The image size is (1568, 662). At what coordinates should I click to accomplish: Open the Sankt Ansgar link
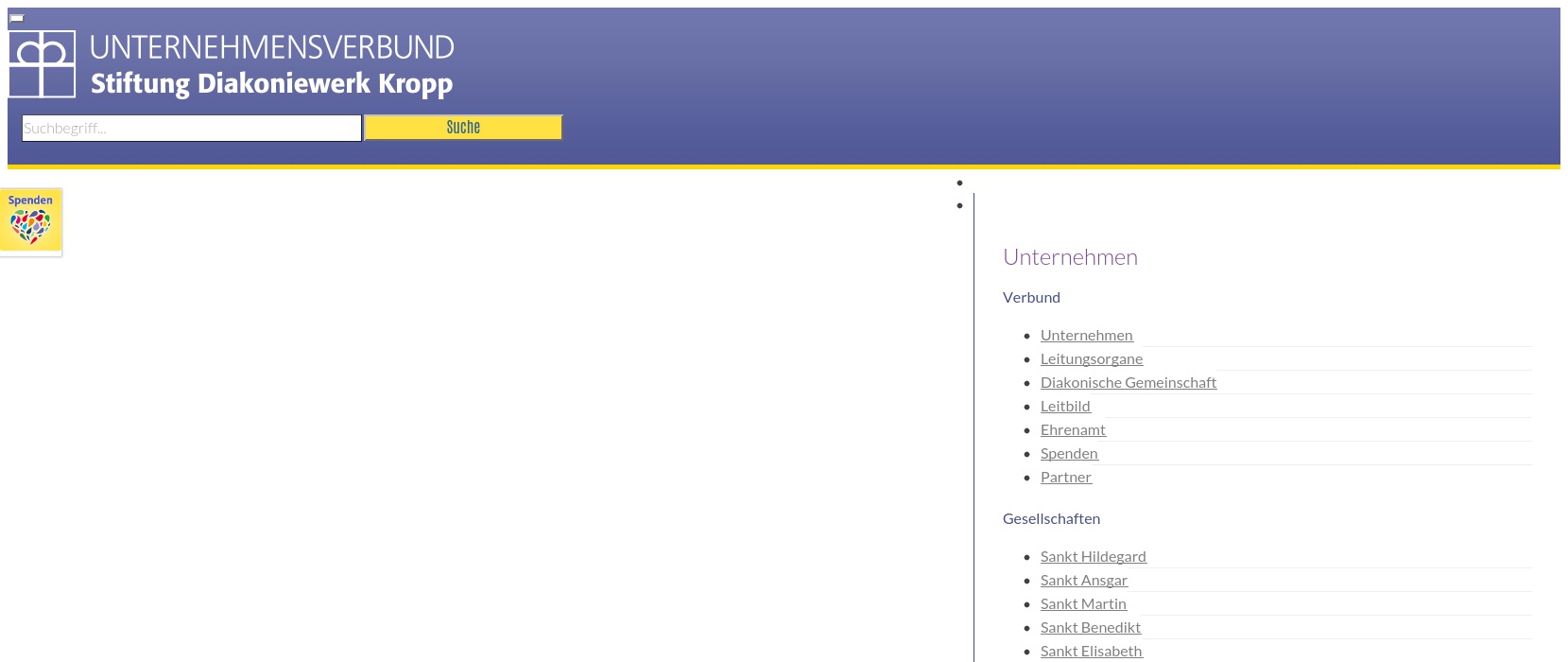(x=1083, y=580)
